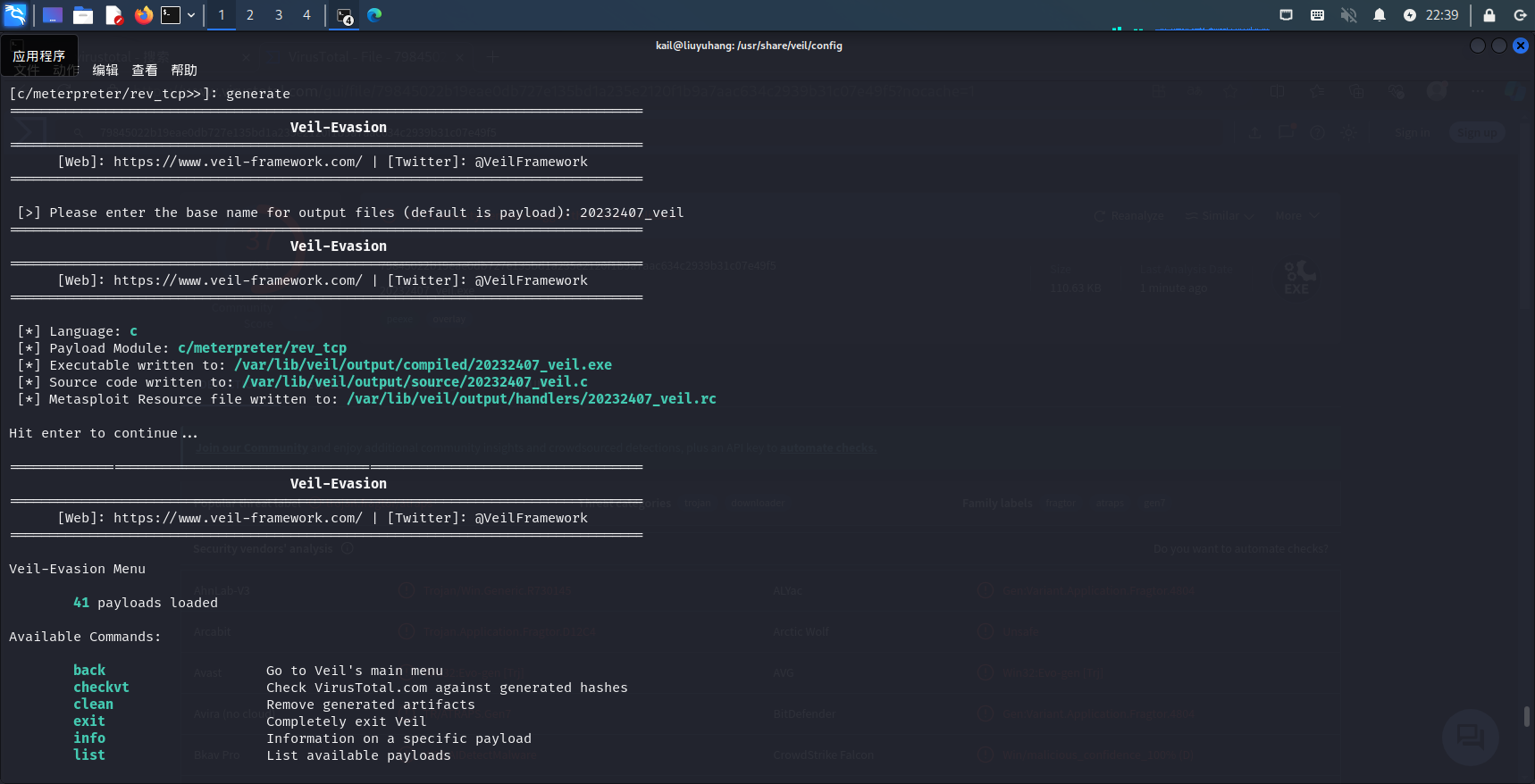Open the 查看 (View) terminal menu
This screenshot has height=784, width=1535.
coord(145,70)
